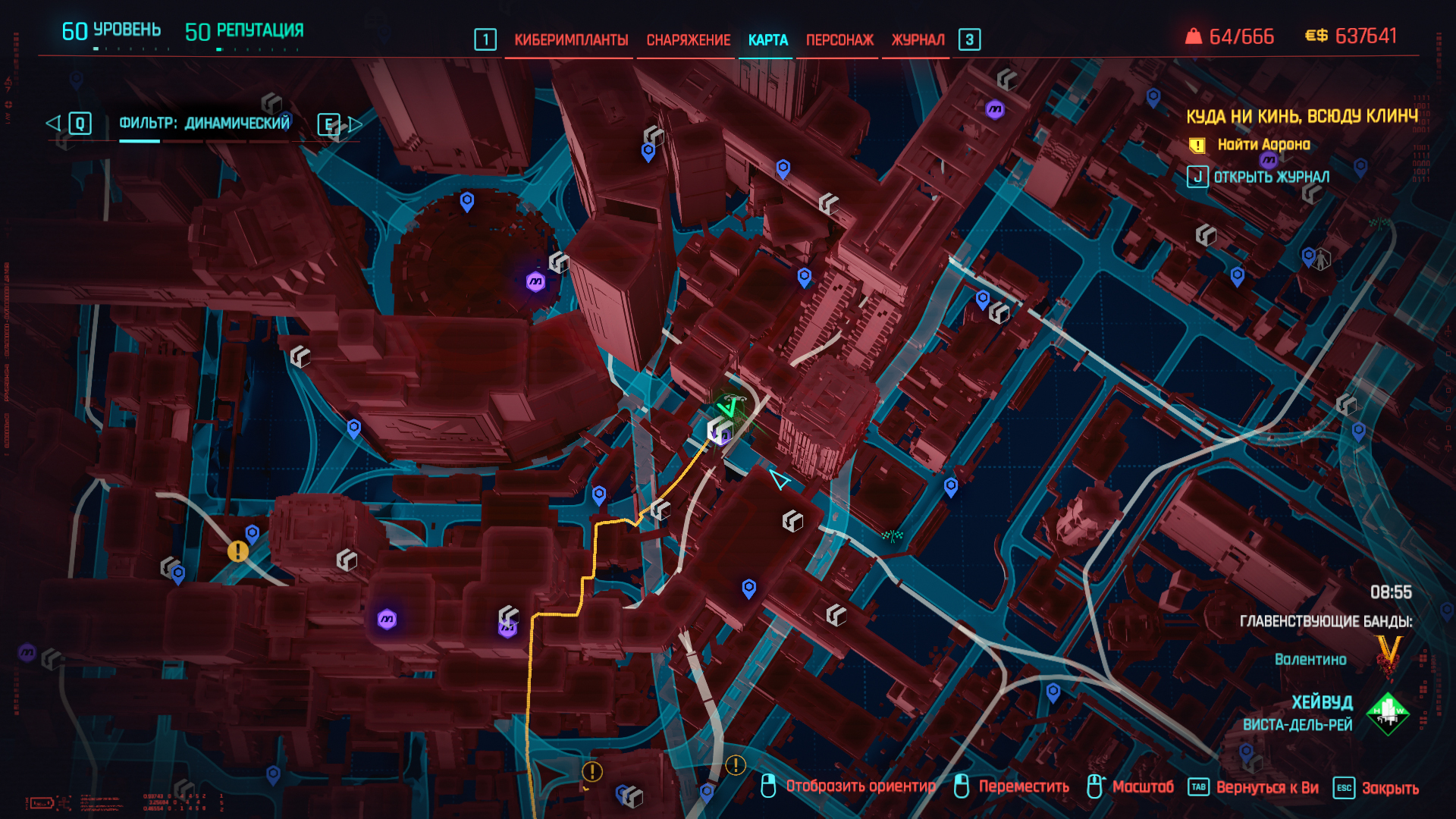1456x819 pixels.
Task: Select tracked quest title Куда ни кинь
Action: coord(1302,116)
